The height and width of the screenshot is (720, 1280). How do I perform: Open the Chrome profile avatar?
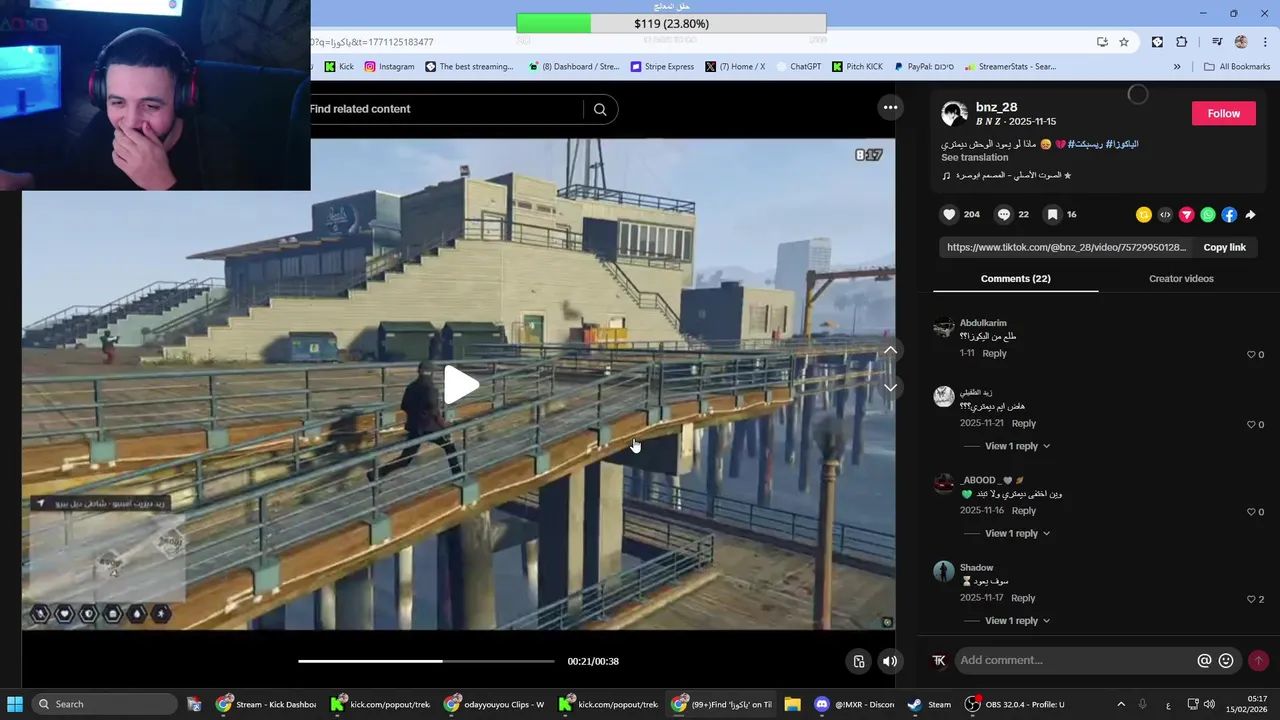click(x=1241, y=42)
